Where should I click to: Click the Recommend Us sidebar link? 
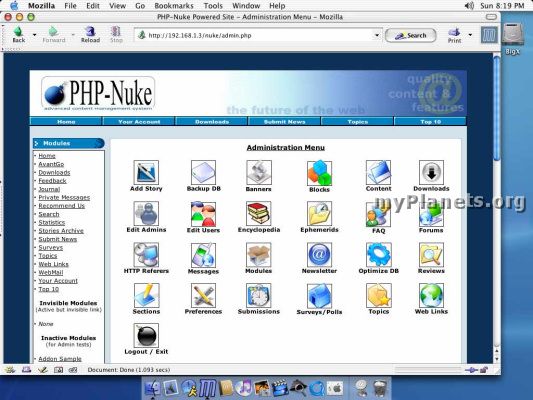coord(62,206)
